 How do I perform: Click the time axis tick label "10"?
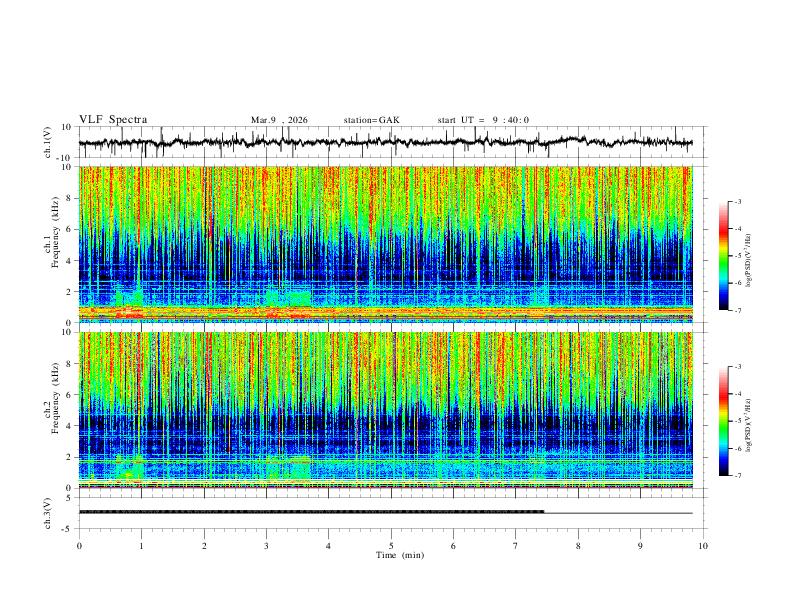pos(703,546)
